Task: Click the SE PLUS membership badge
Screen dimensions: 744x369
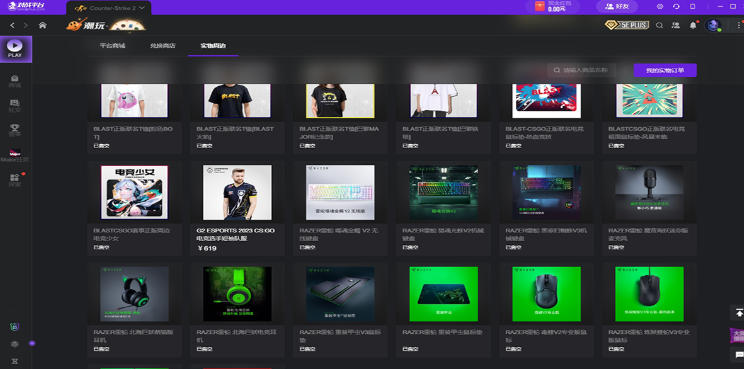Action: [627, 25]
